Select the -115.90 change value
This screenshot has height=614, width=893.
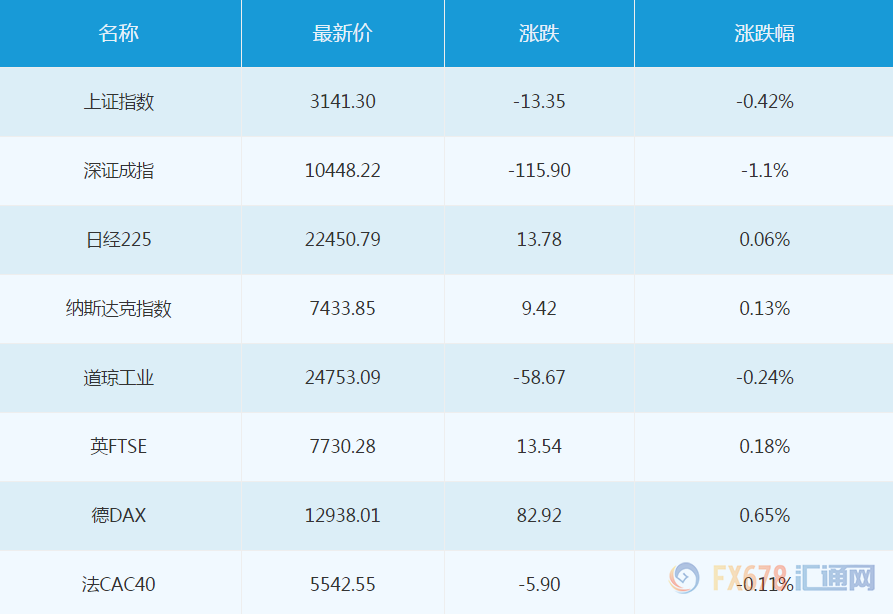pyautogui.click(x=539, y=170)
